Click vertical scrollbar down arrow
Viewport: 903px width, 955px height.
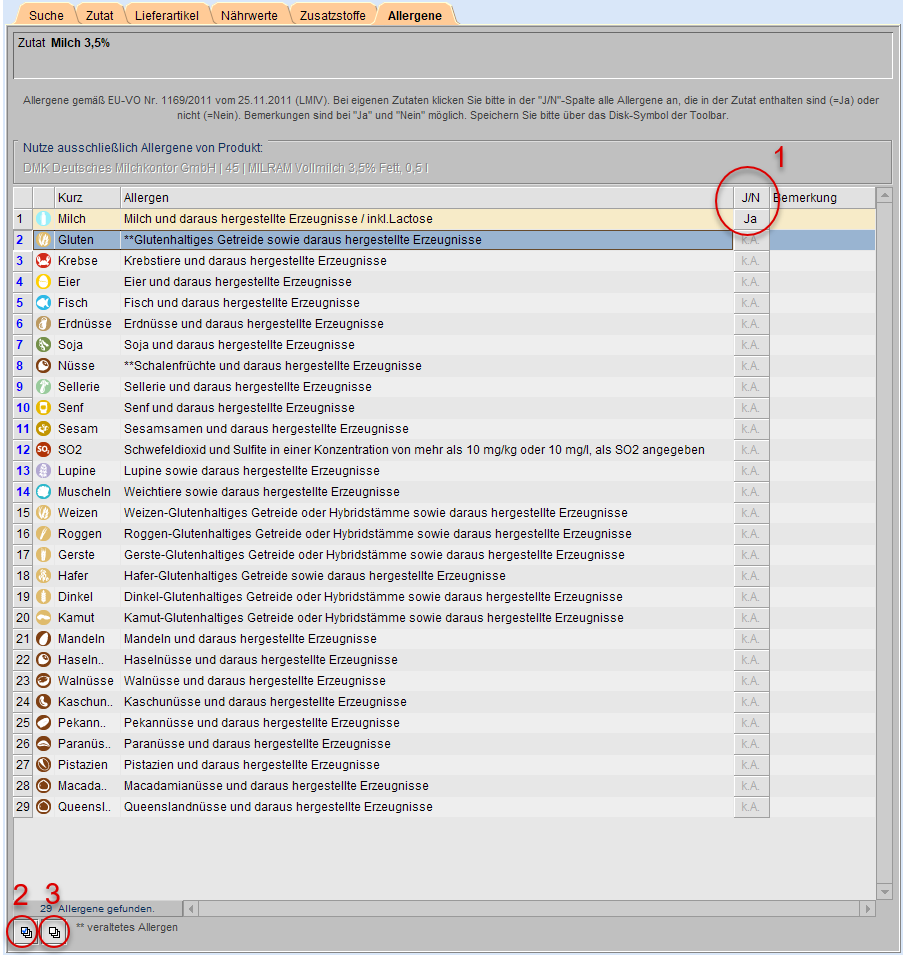(x=885, y=892)
